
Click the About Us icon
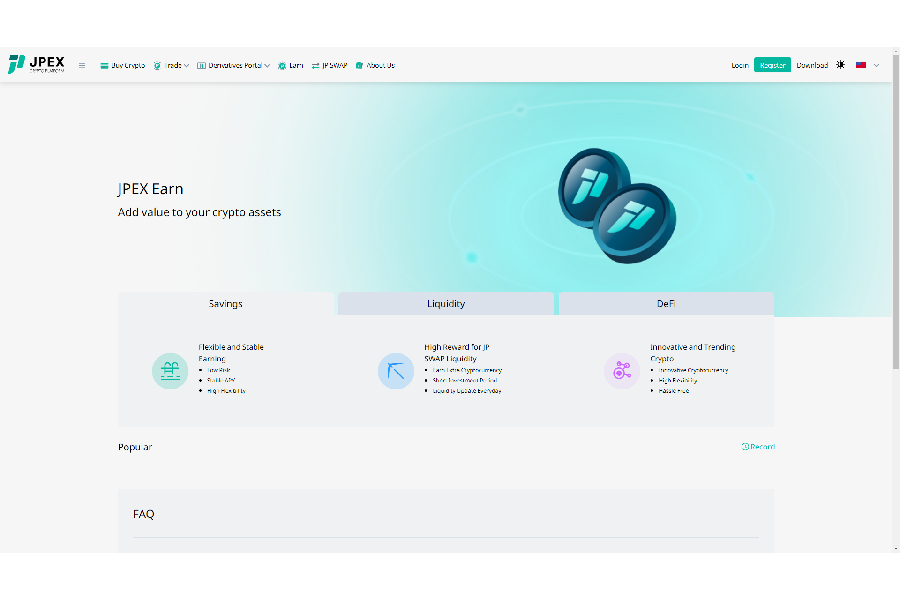359,65
